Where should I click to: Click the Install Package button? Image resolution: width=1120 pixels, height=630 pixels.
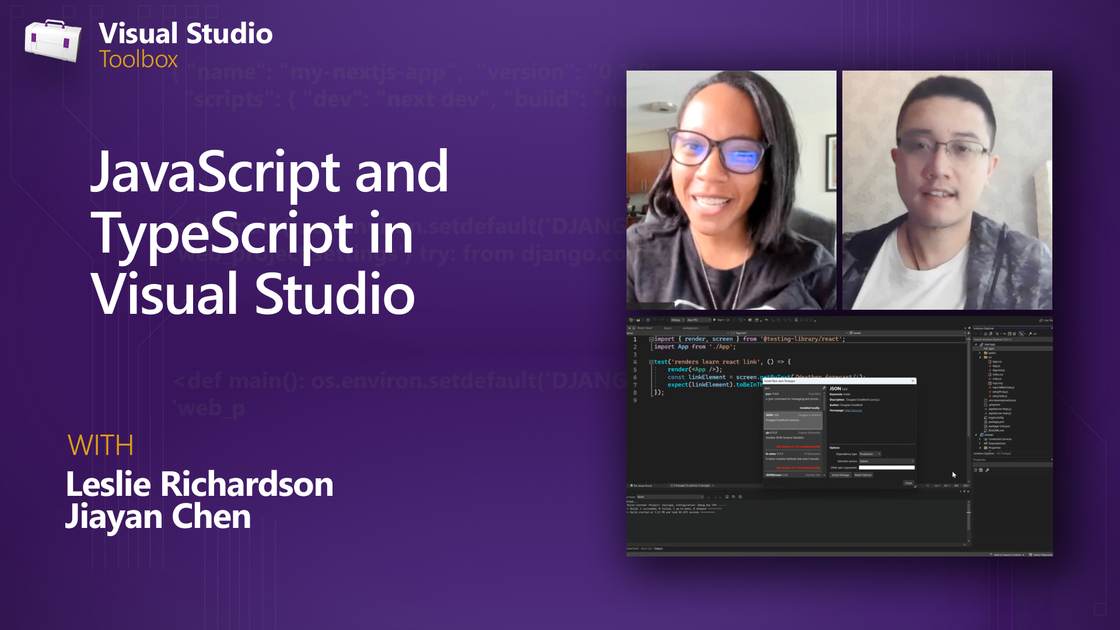839,475
